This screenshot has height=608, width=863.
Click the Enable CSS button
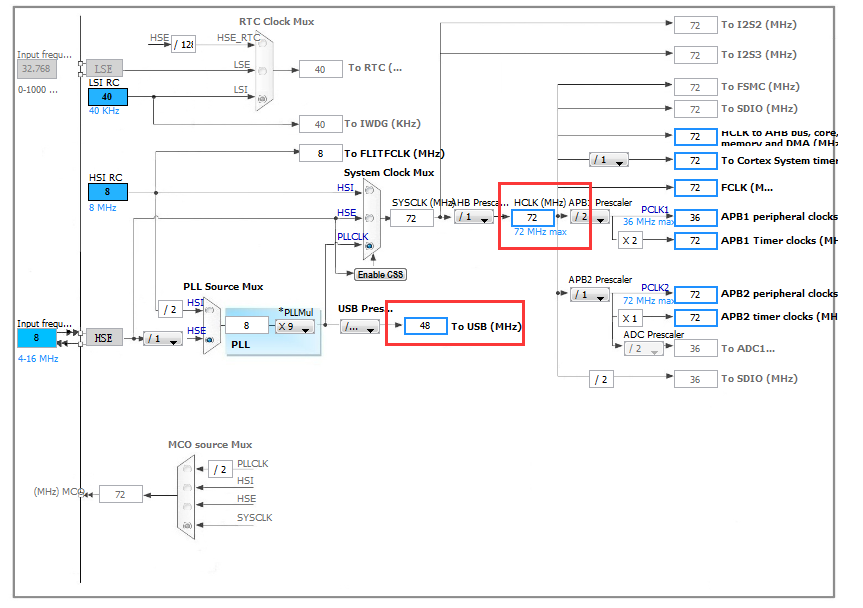380,274
